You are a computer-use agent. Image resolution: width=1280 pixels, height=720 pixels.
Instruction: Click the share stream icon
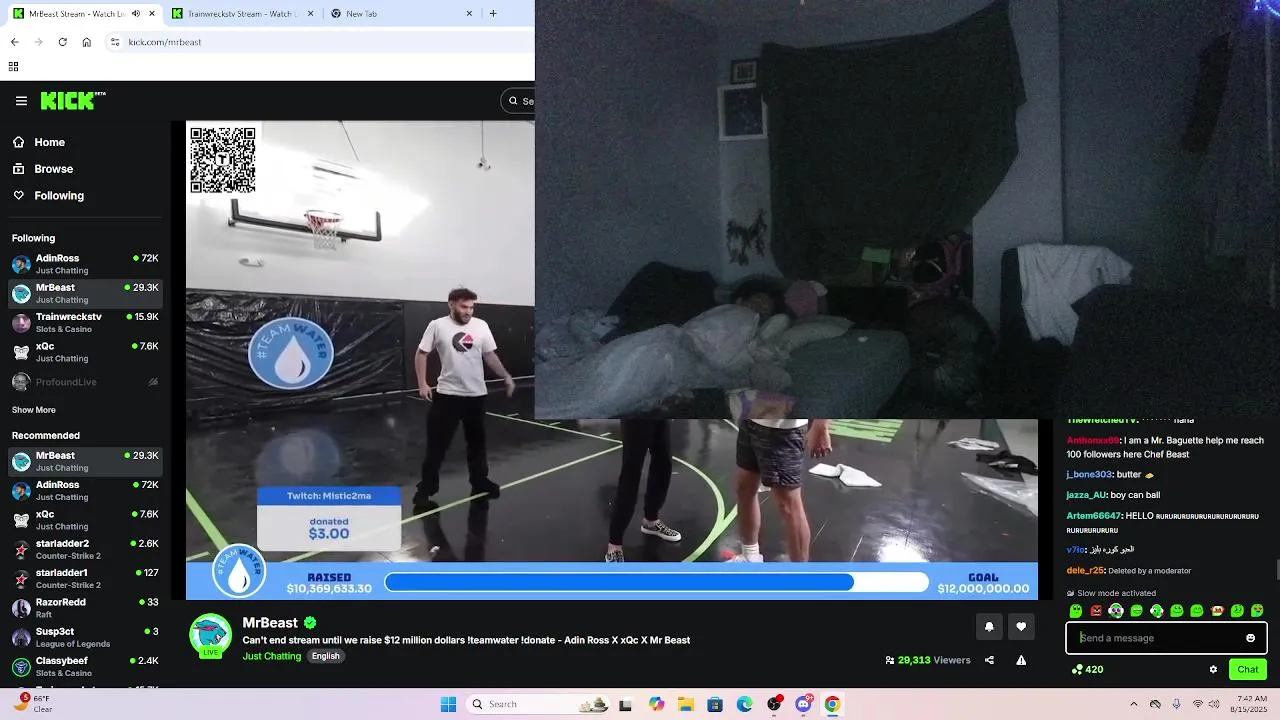click(x=989, y=660)
